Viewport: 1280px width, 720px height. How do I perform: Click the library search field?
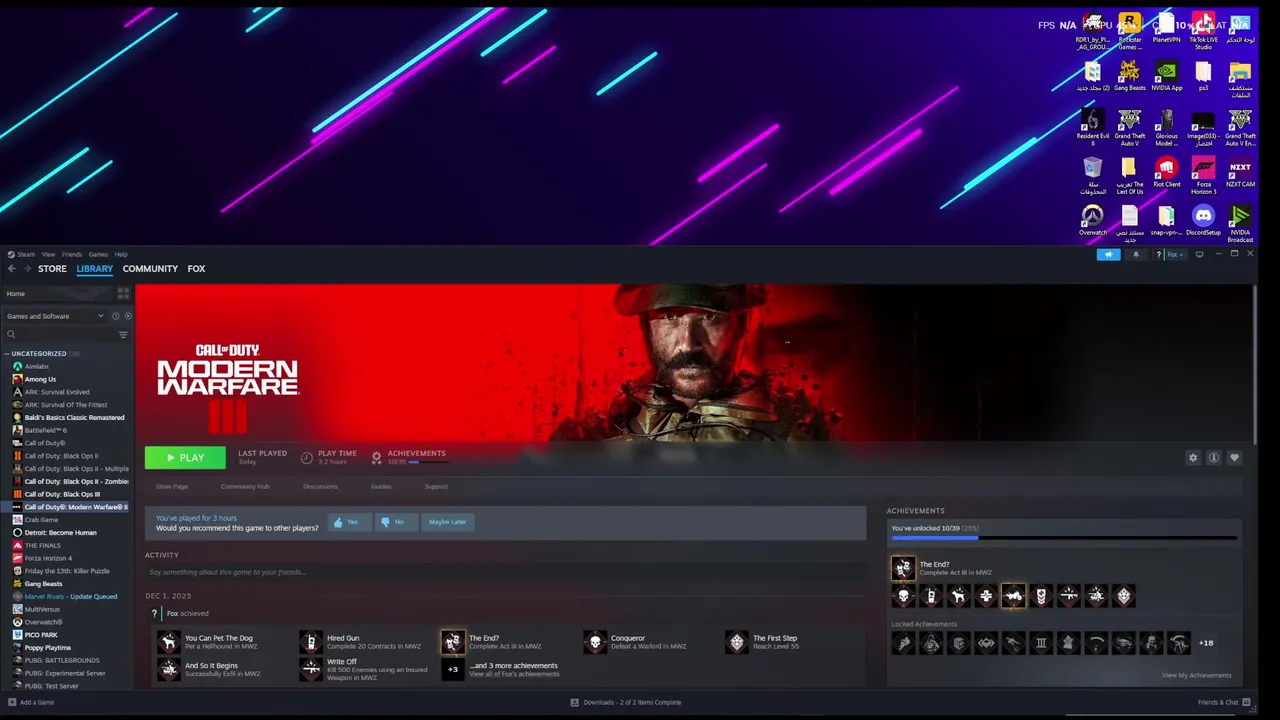coord(58,335)
